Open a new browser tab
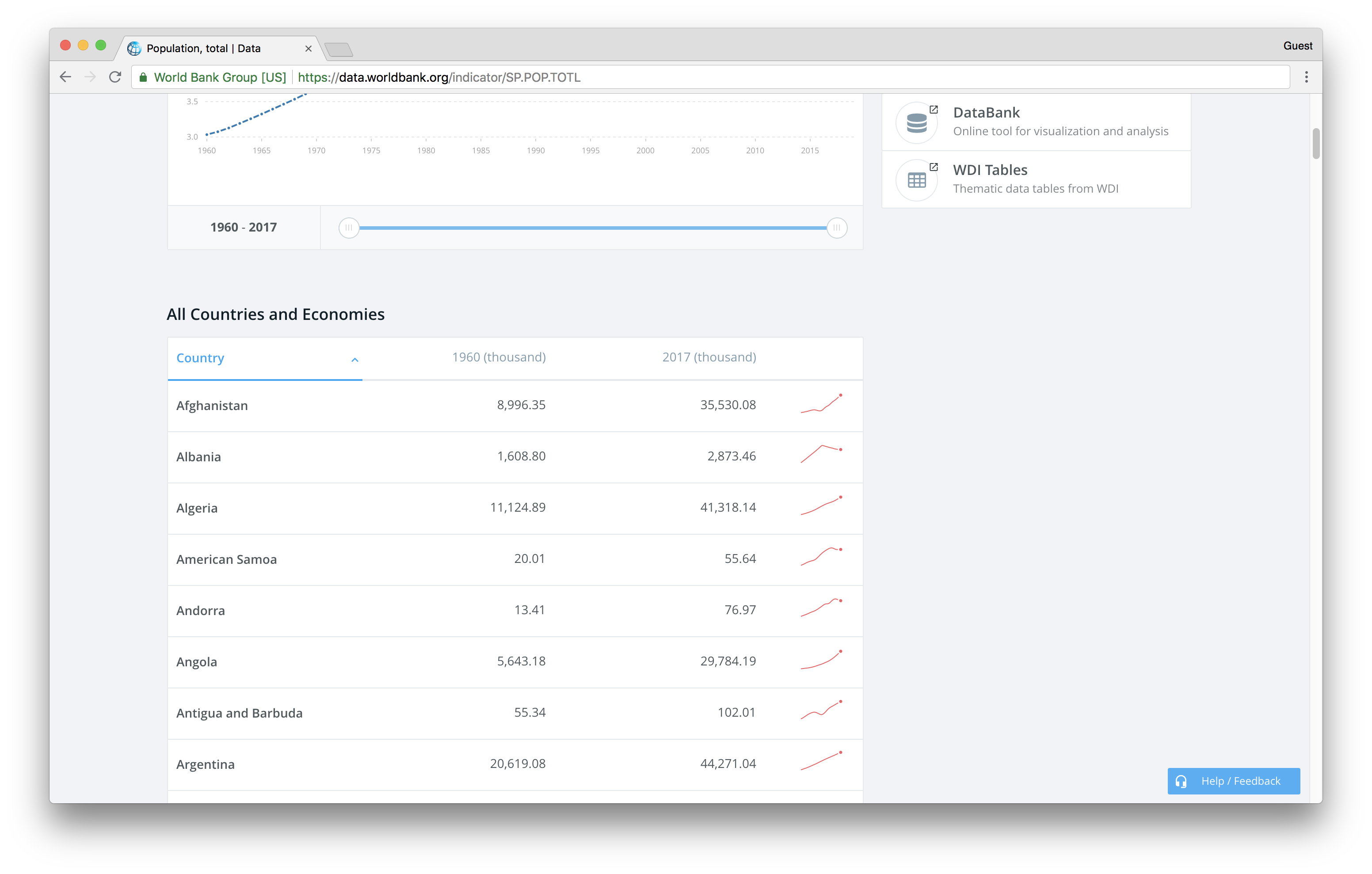 click(339, 49)
